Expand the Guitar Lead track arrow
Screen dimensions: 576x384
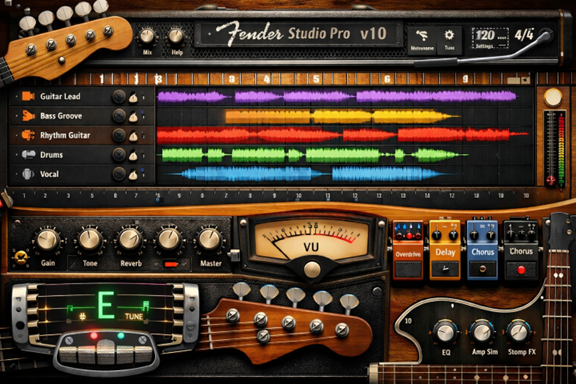[x=17, y=96]
